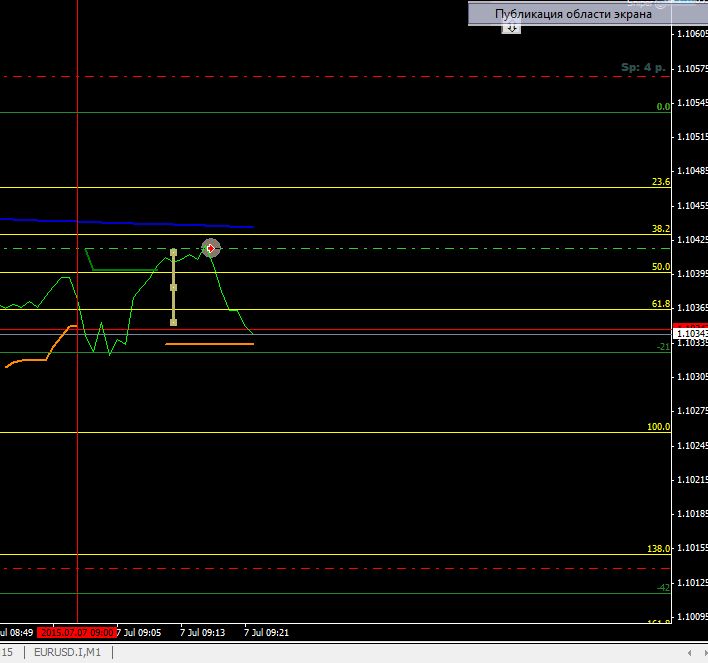
Task: Select bottom handle of the khaki vertical line
Action: 174,322
